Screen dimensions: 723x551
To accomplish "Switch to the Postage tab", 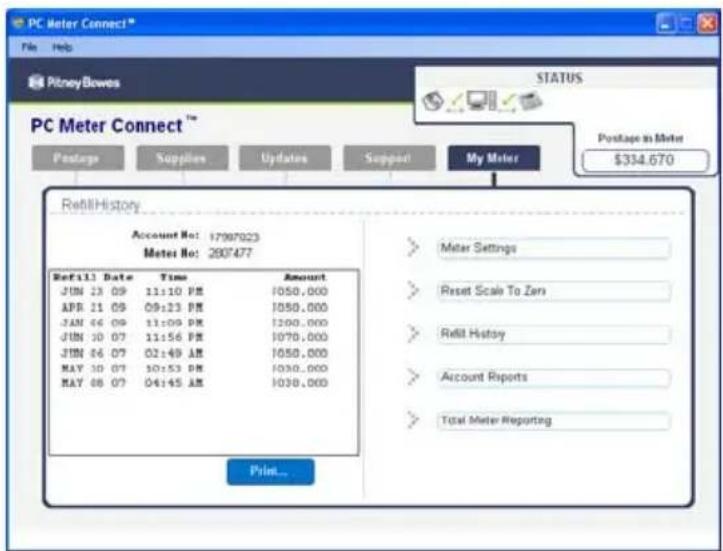I will [x=78, y=158].
